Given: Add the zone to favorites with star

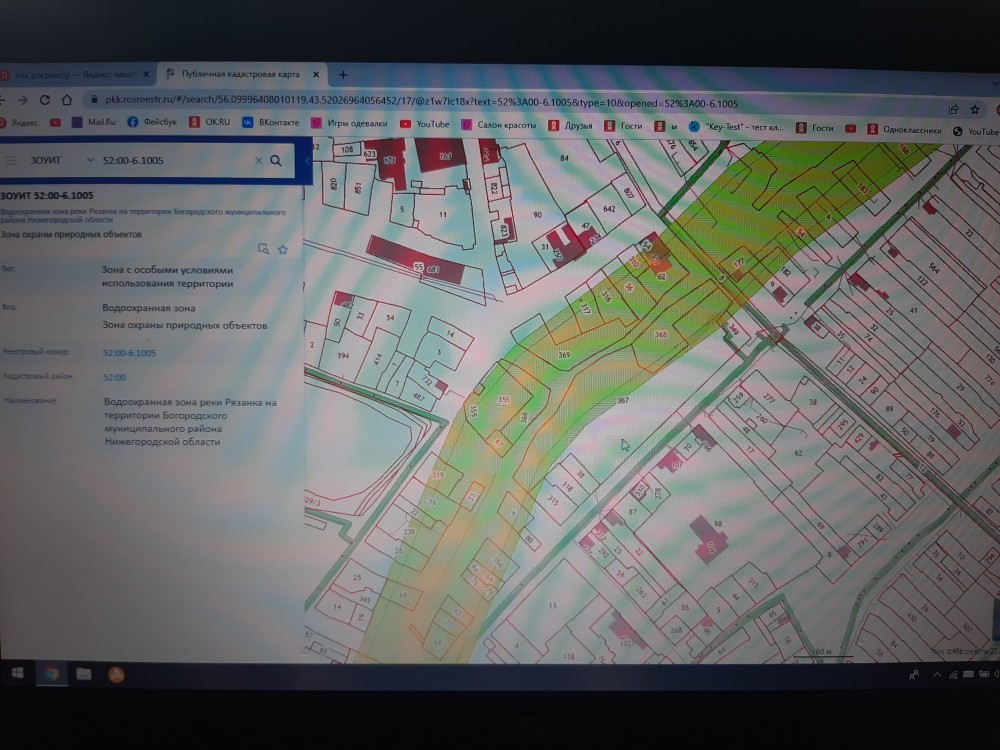Looking at the screenshot, I should click(x=282, y=249).
